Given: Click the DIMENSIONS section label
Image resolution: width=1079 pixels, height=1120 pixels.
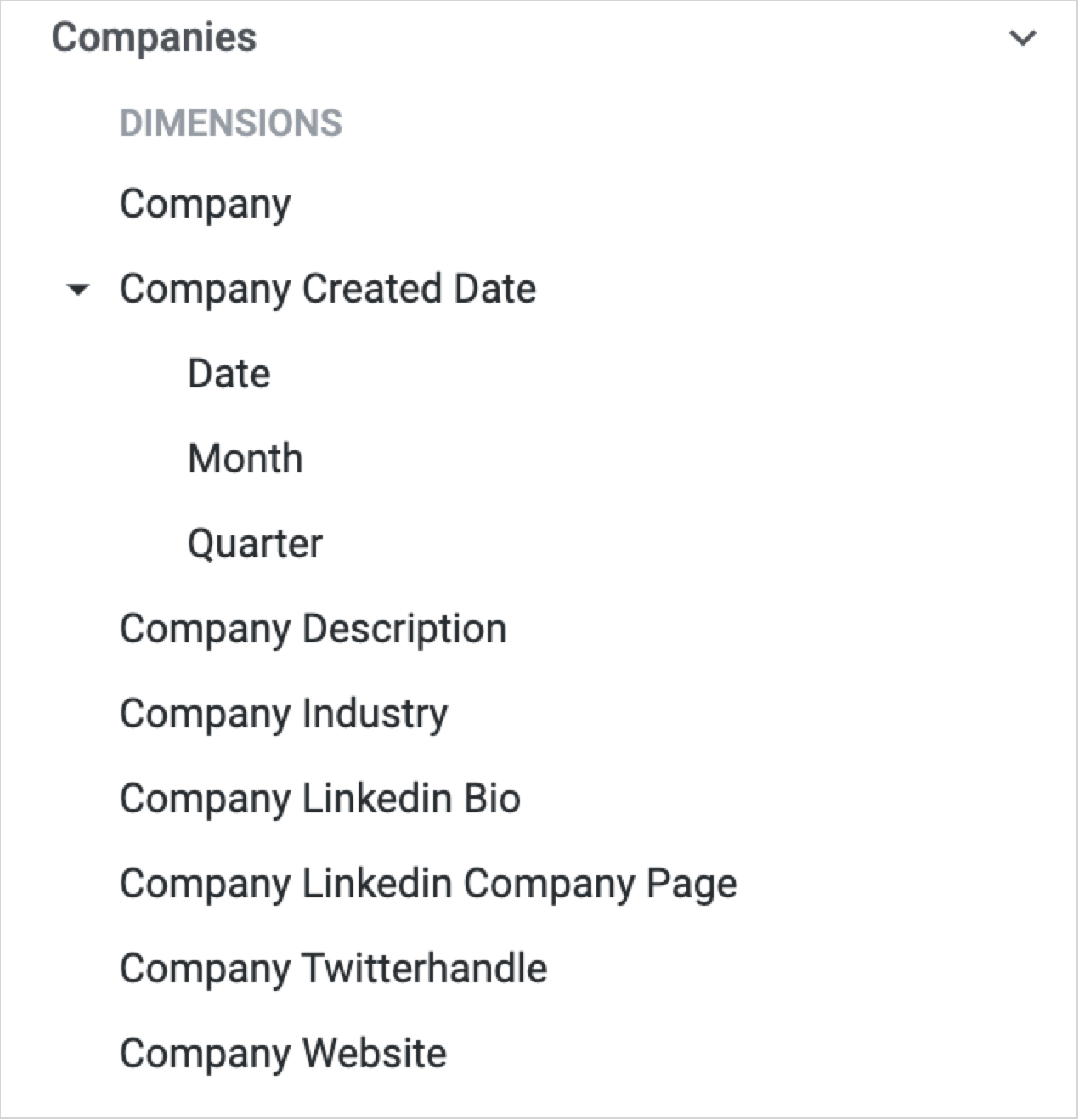Looking at the screenshot, I should (x=230, y=123).
